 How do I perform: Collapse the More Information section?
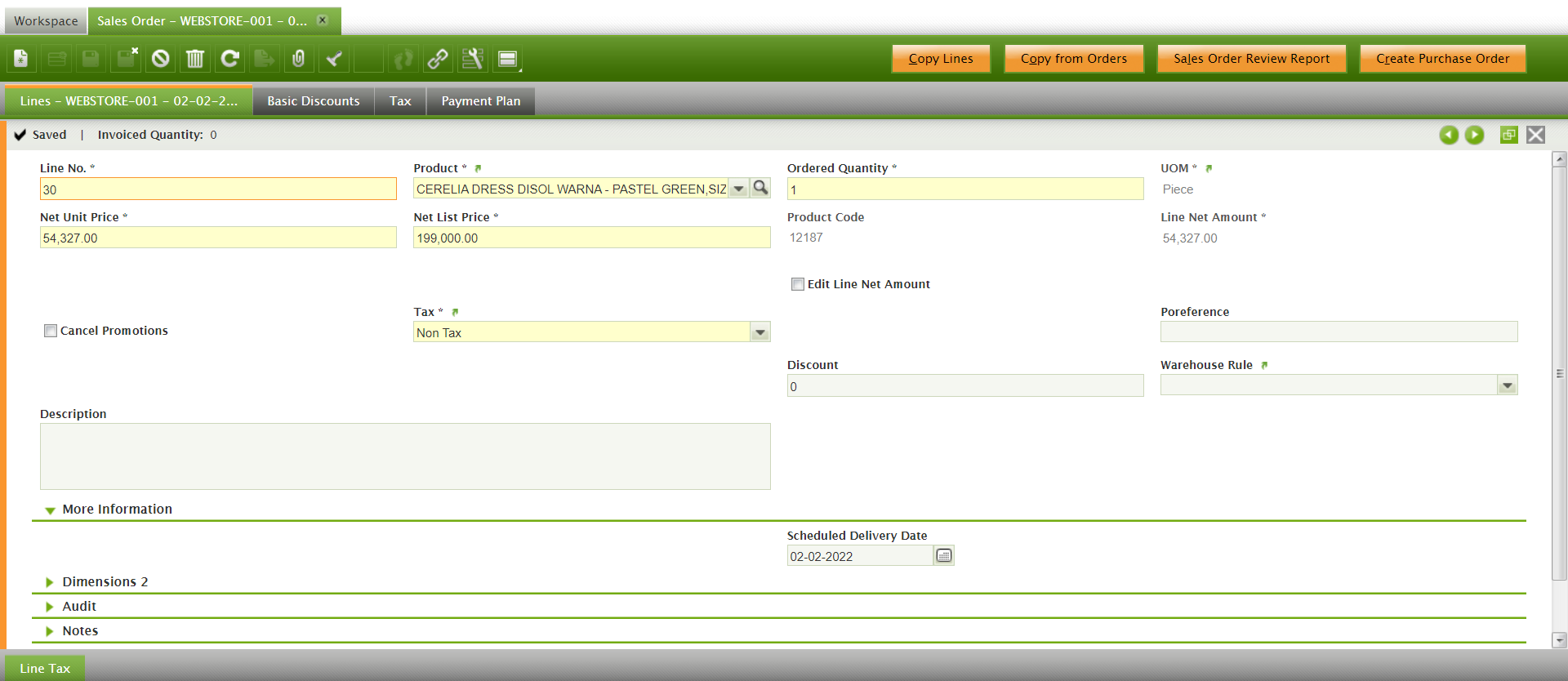coord(117,509)
